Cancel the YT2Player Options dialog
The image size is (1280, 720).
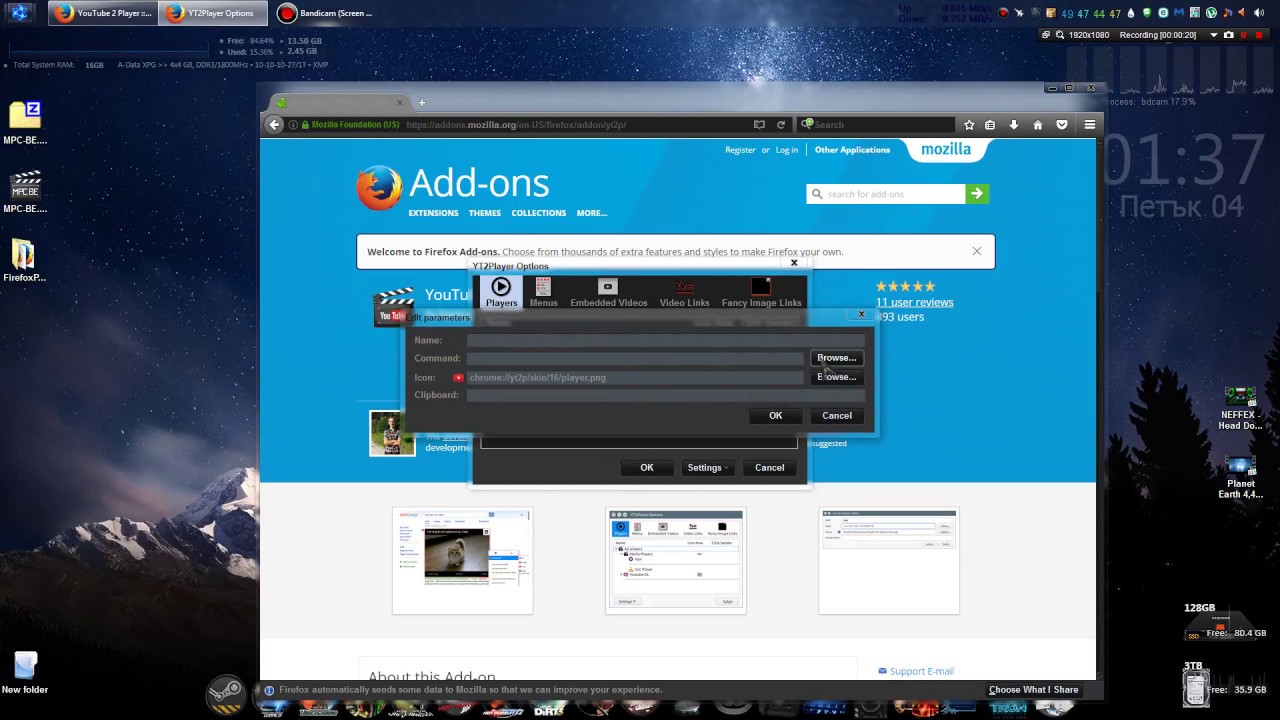(769, 468)
